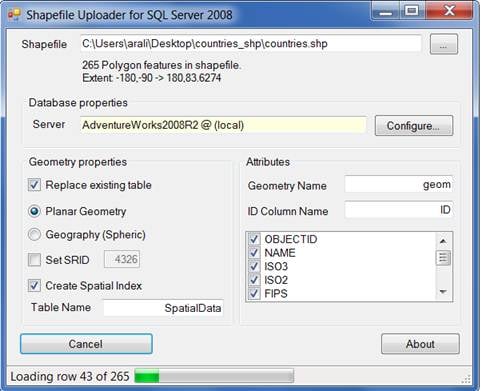Click the green upload progress bar
Viewport: 482px width, 391px height.
point(214,376)
